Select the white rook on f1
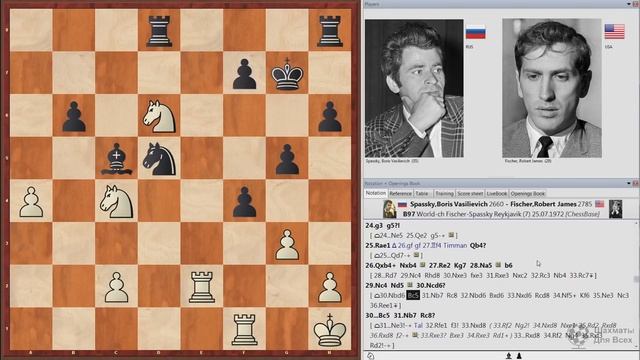The width and height of the screenshot is (640, 360). point(244,330)
